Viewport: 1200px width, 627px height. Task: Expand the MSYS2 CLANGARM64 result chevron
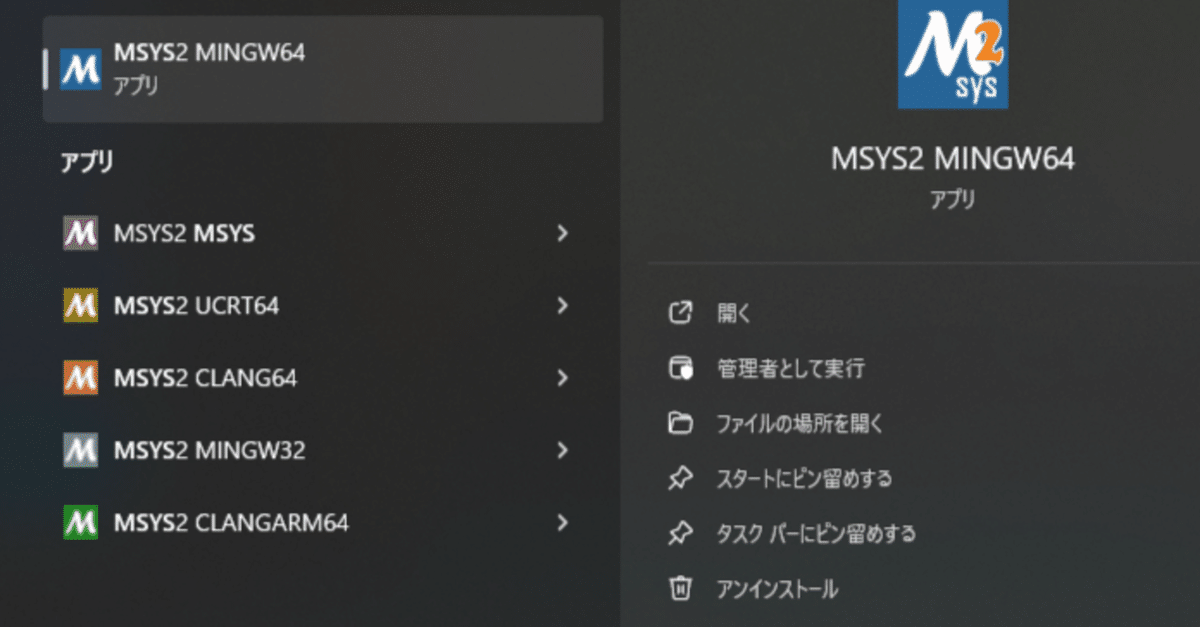(563, 522)
